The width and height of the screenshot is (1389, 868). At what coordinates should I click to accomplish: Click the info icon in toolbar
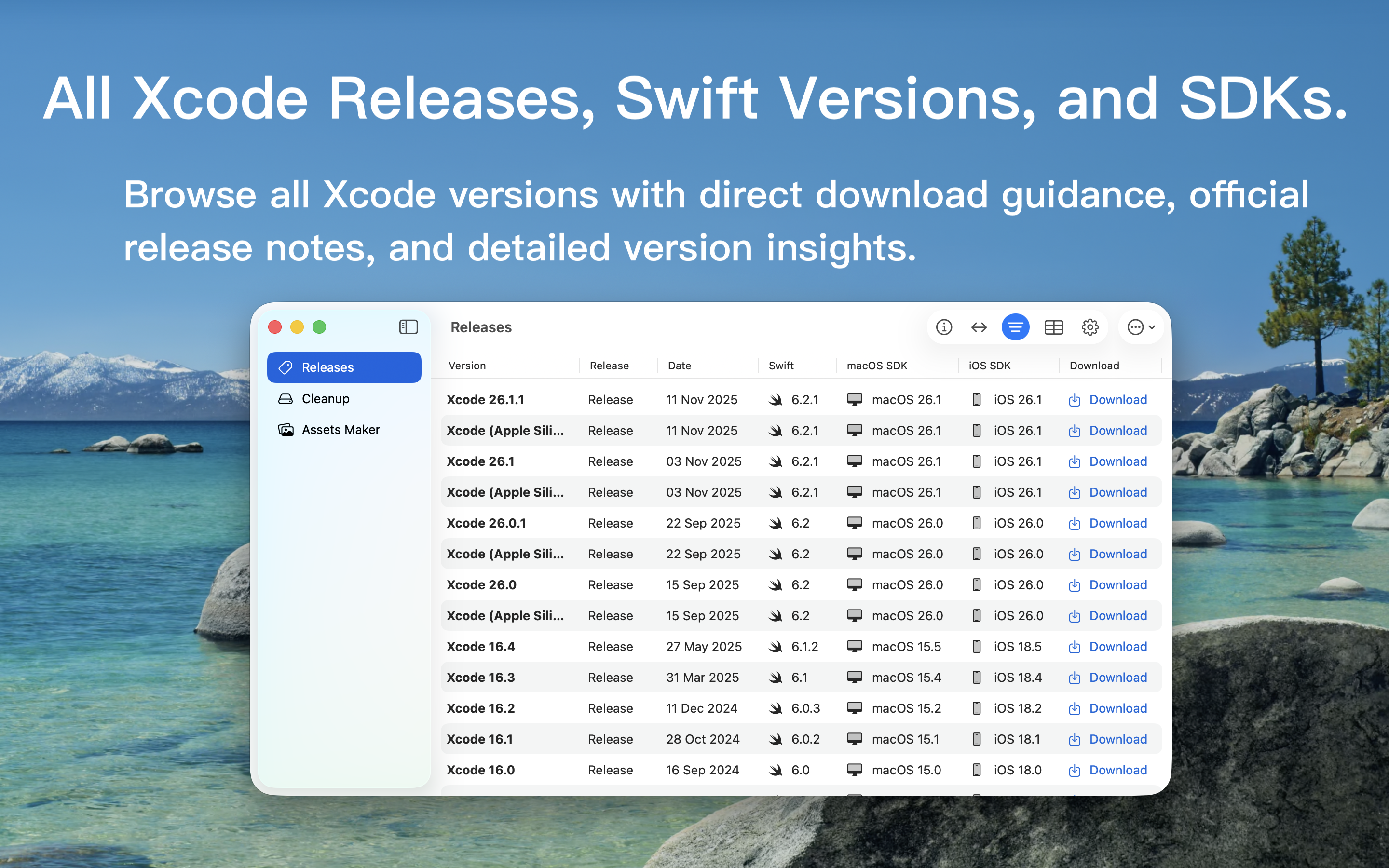click(943, 327)
